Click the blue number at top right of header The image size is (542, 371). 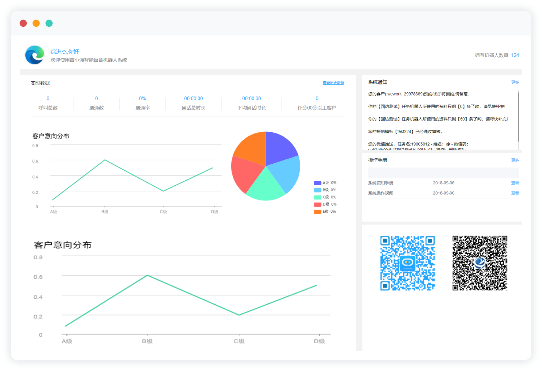515,55
